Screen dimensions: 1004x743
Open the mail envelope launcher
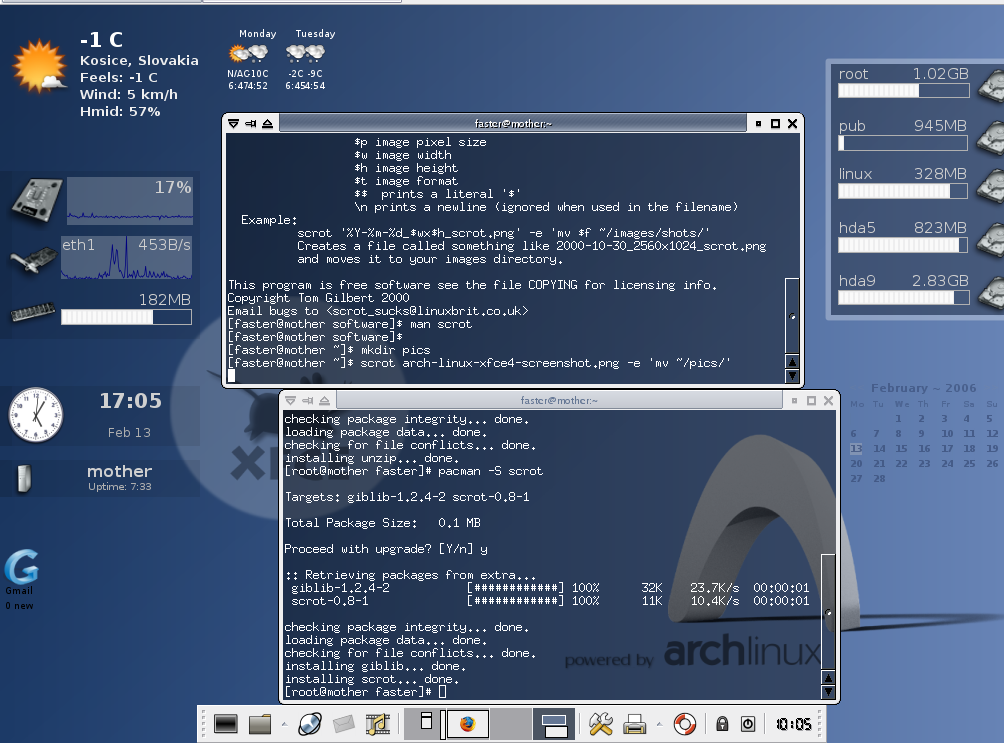click(x=344, y=723)
